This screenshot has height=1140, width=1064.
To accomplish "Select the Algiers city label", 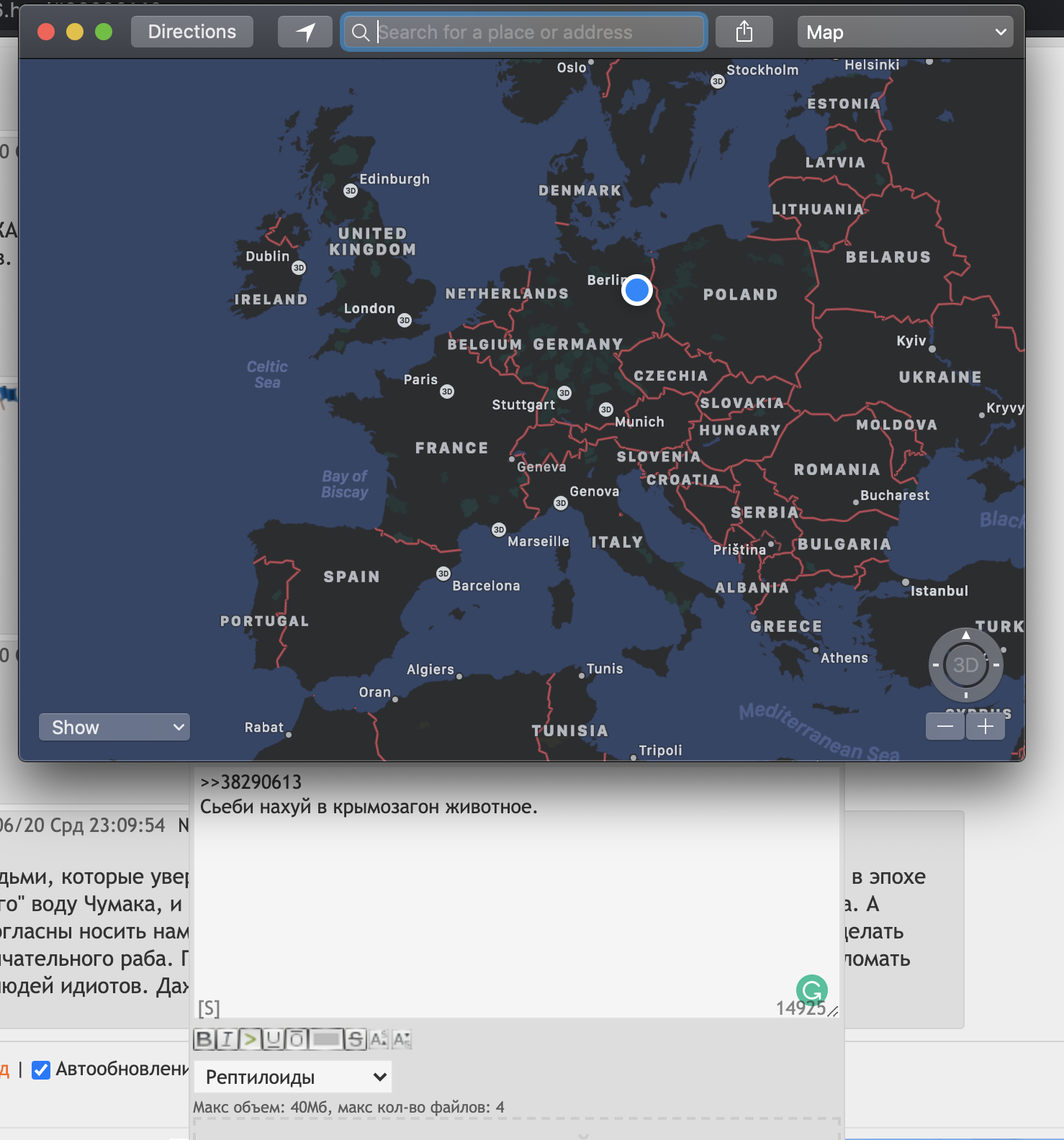I will coord(430,669).
